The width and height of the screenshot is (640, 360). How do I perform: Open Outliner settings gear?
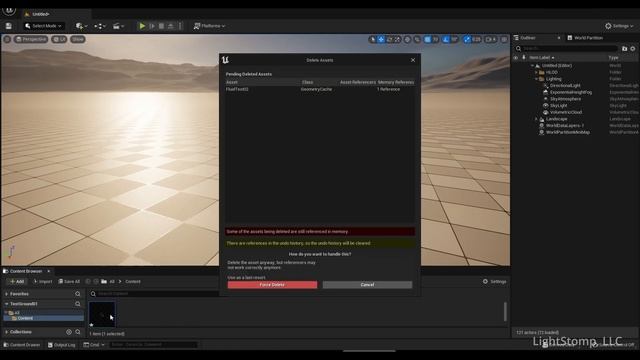pyautogui.click(x=633, y=49)
